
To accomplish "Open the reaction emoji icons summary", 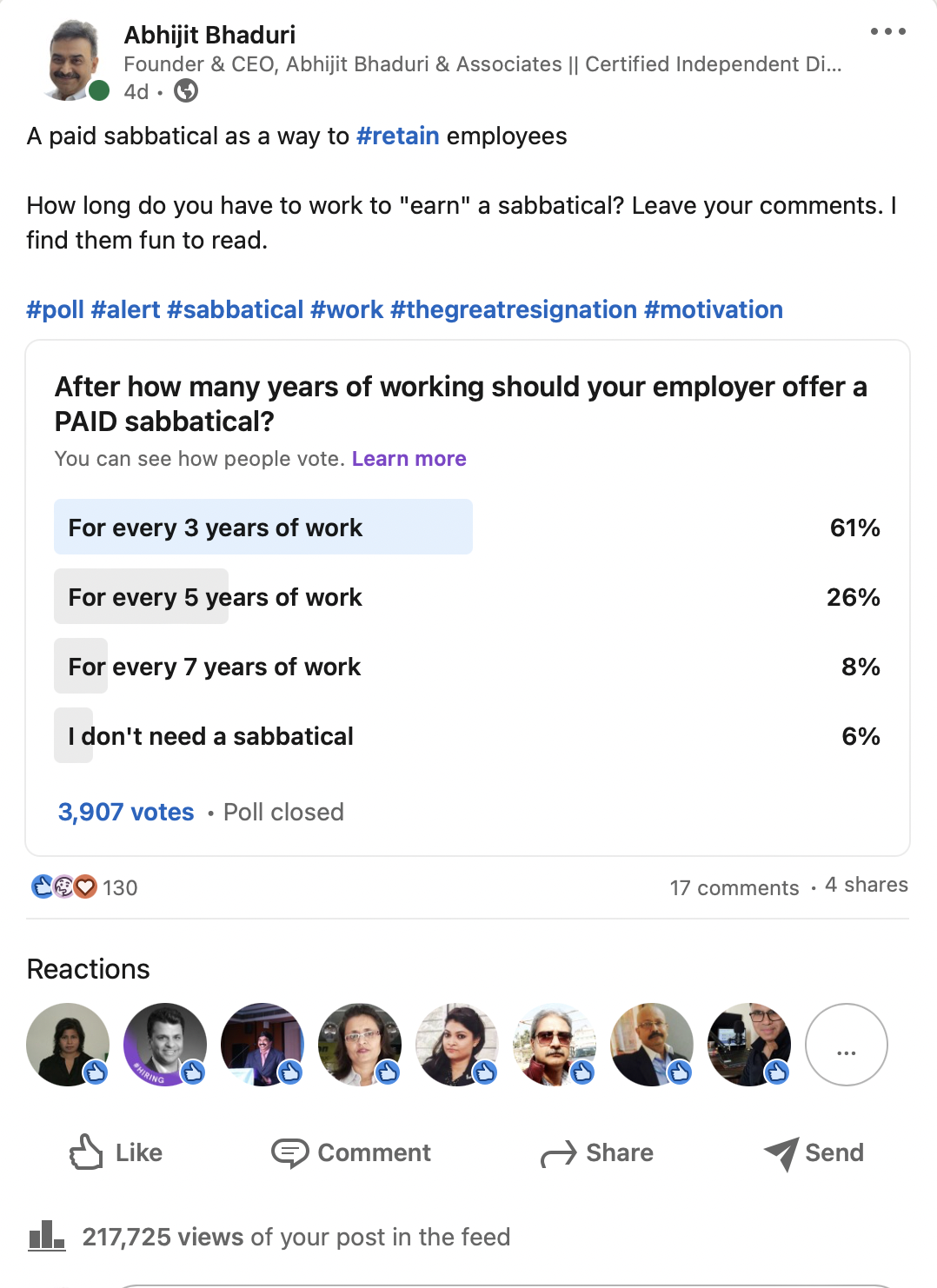I will (63, 886).
